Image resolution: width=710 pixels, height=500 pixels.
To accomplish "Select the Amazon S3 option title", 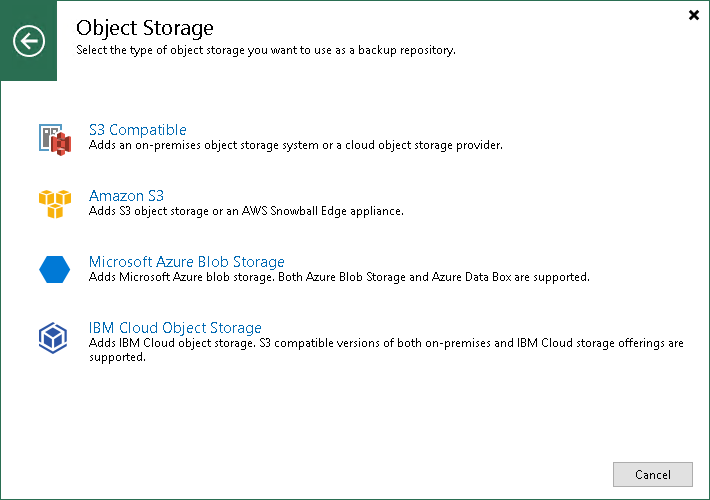I will pos(126,196).
